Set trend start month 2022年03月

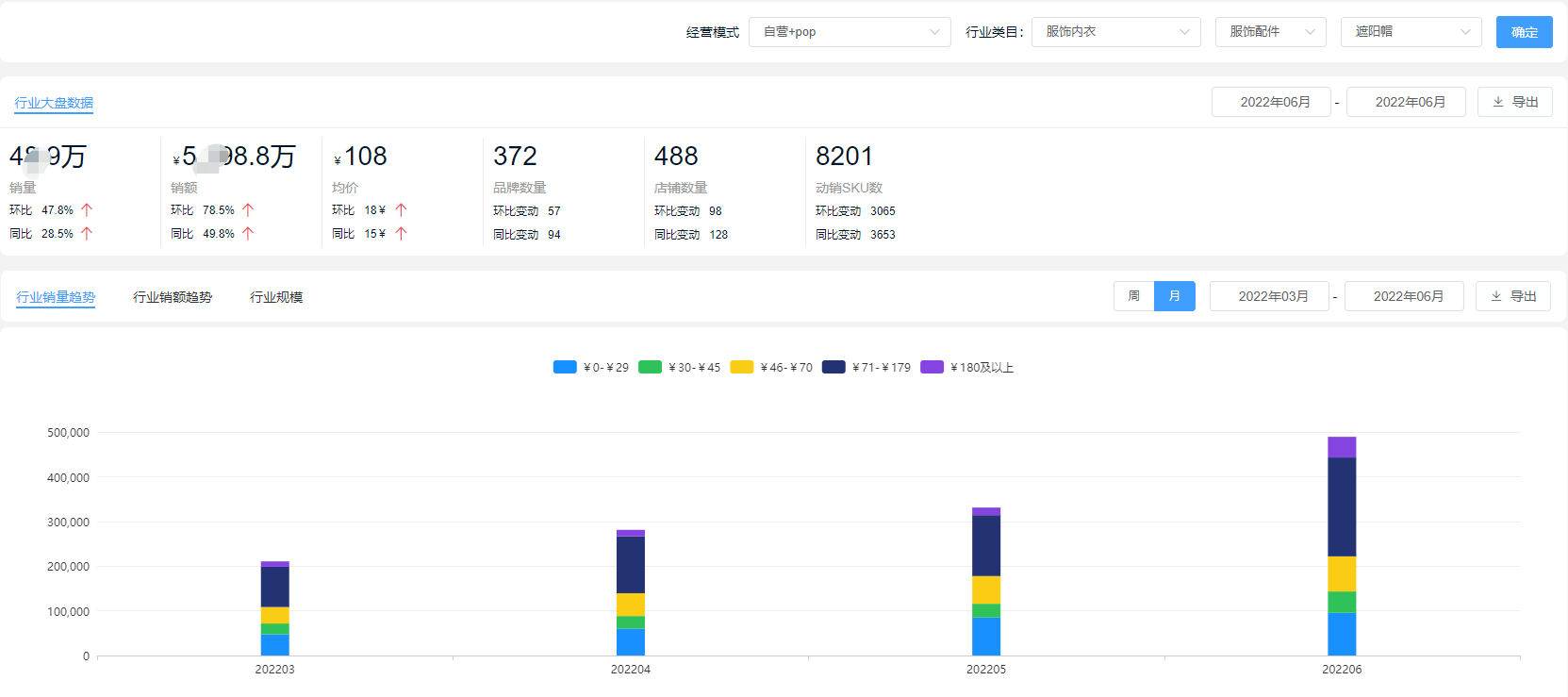(1269, 296)
